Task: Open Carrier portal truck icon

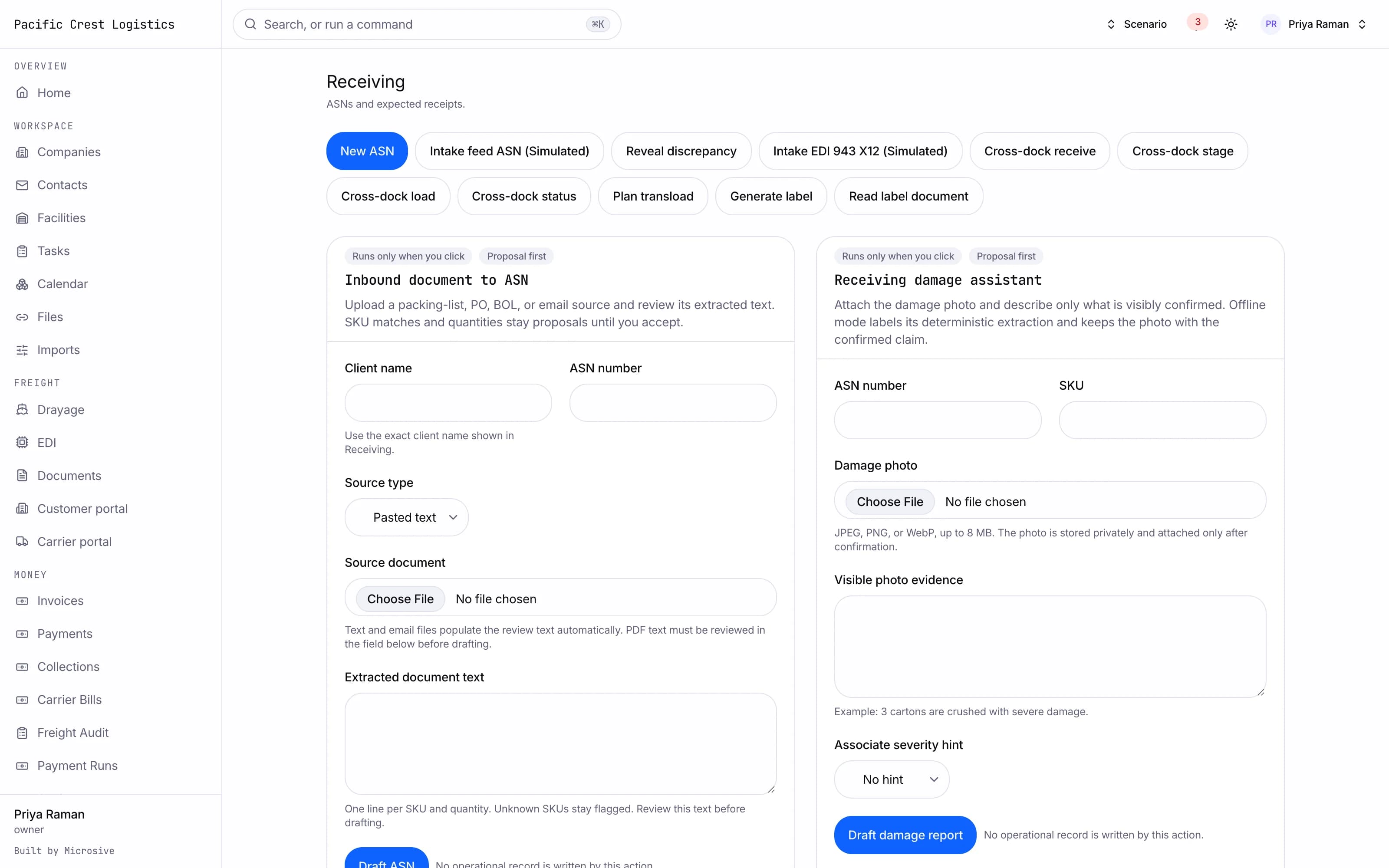Action: pyautogui.click(x=22, y=541)
